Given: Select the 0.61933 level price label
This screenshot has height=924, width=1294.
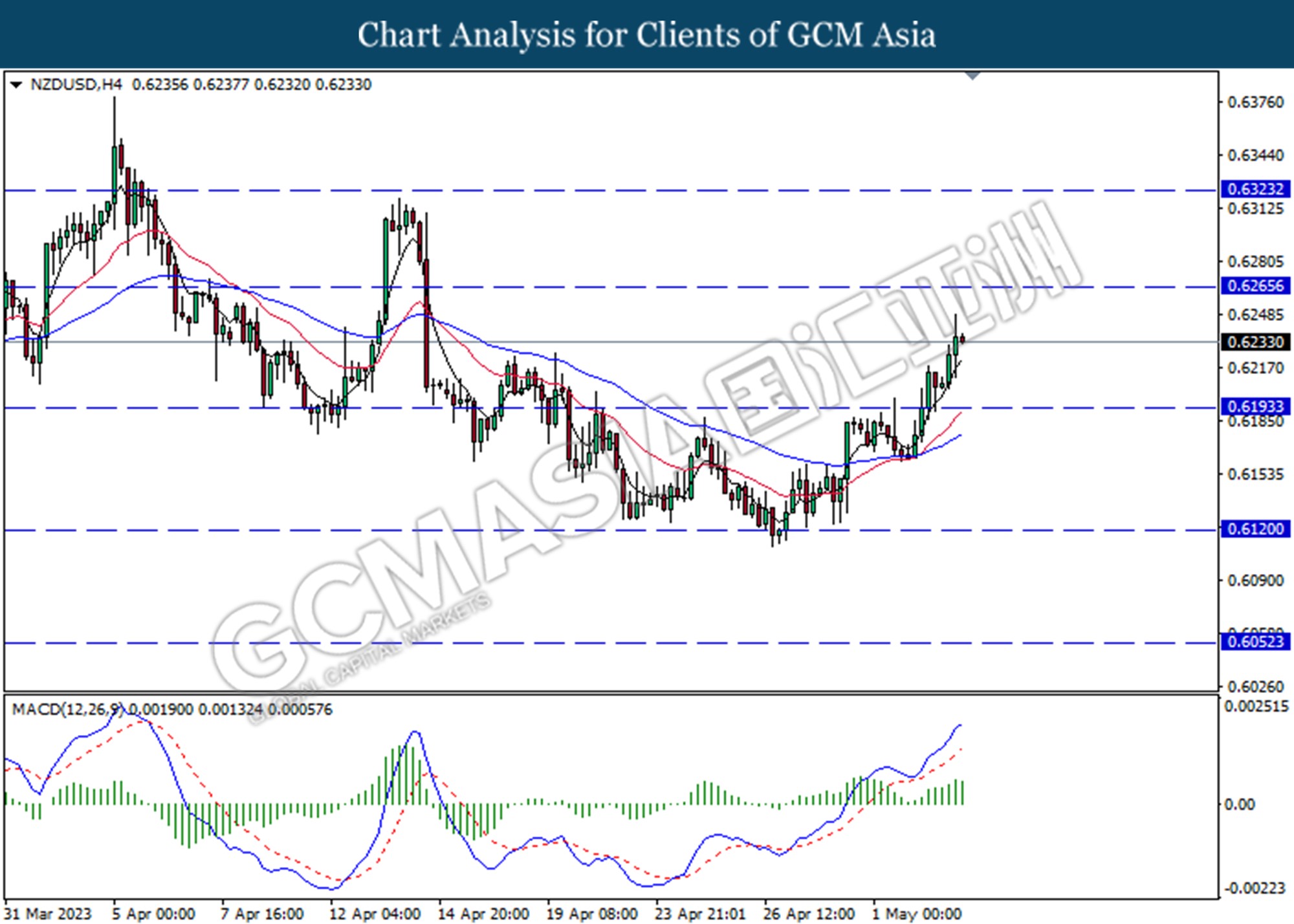Looking at the screenshot, I should (x=1255, y=406).
